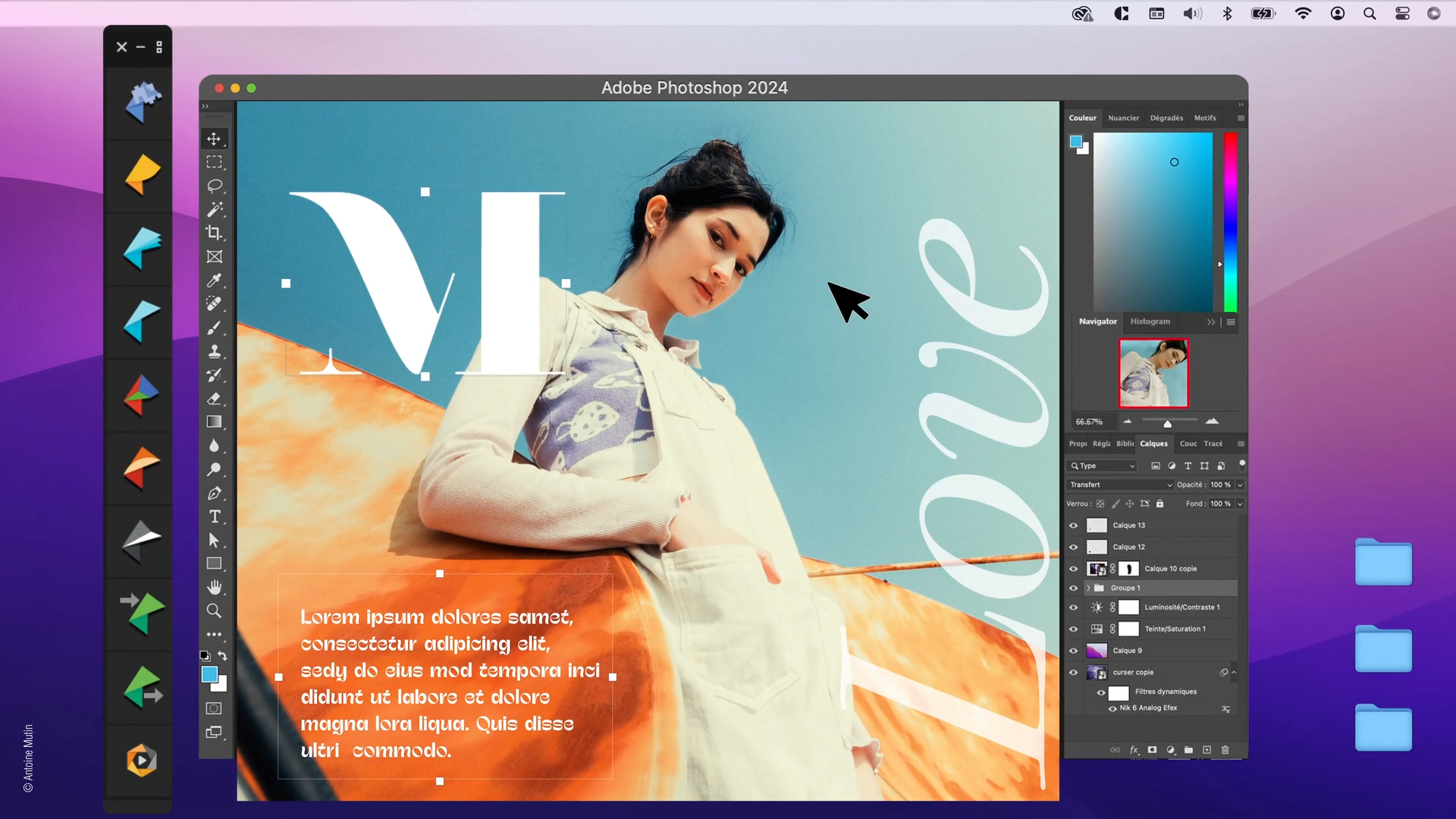Select the Clone Stamp tool
This screenshot has height=819, width=1456.
[214, 351]
